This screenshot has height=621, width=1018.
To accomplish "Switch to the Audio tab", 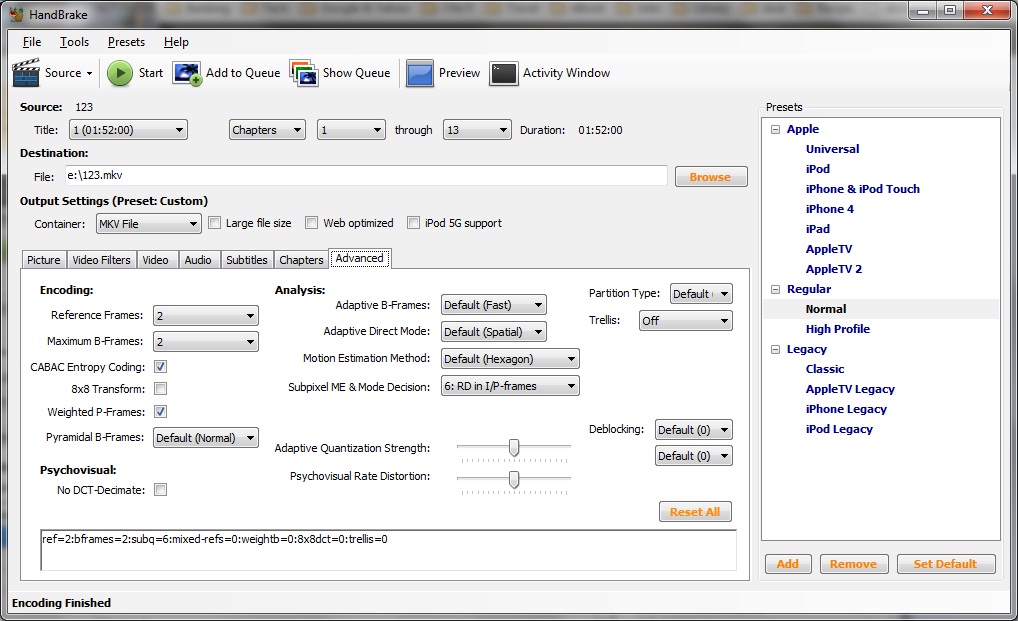I will pos(198,260).
